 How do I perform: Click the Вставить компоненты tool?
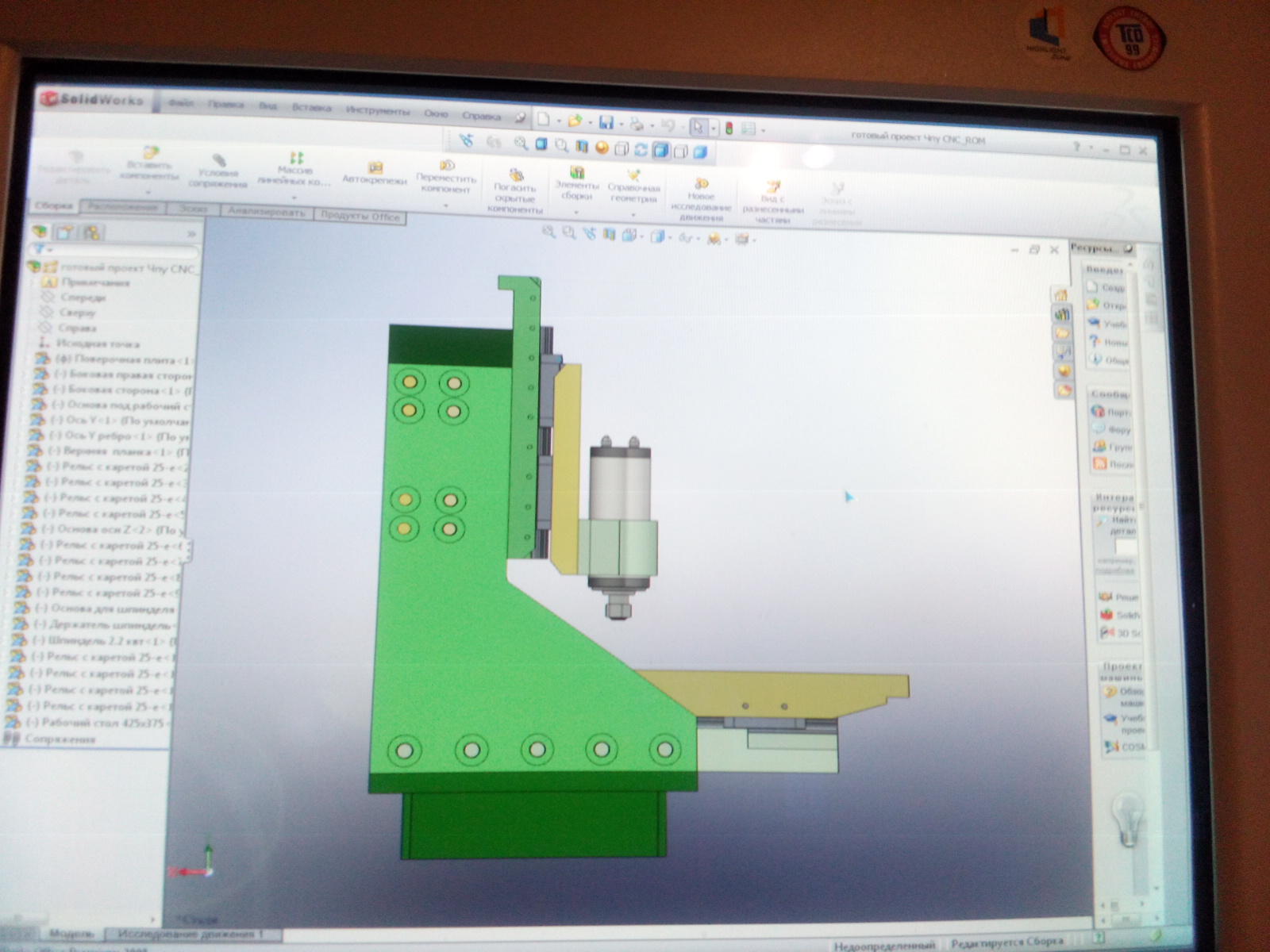point(149,165)
